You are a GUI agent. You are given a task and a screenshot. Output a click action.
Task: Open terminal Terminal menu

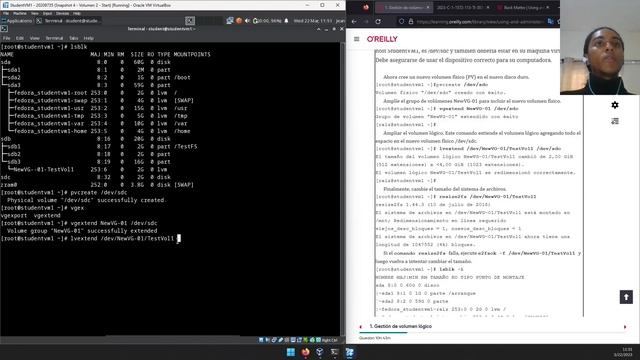click(x=54, y=38)
